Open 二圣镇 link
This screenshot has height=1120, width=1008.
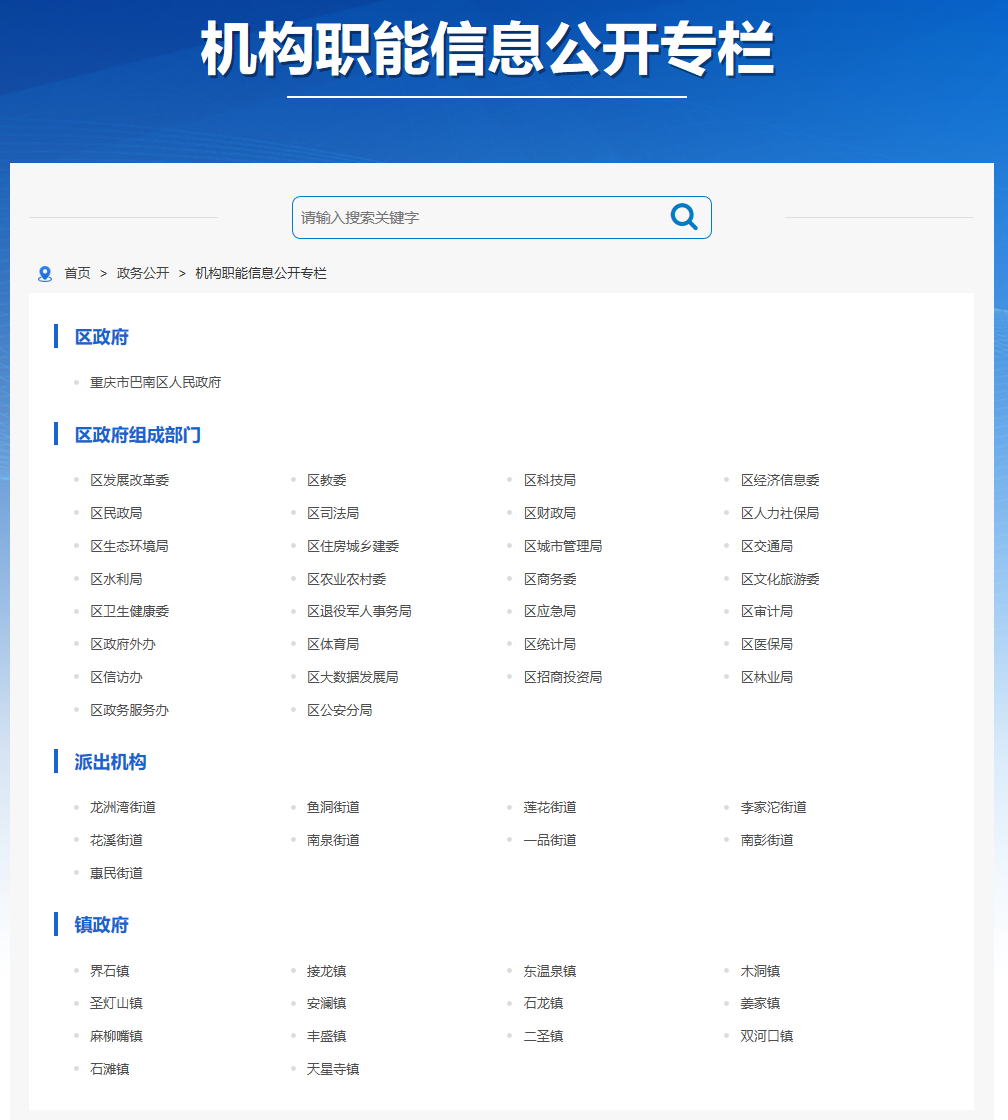[x=543, y=1036]
